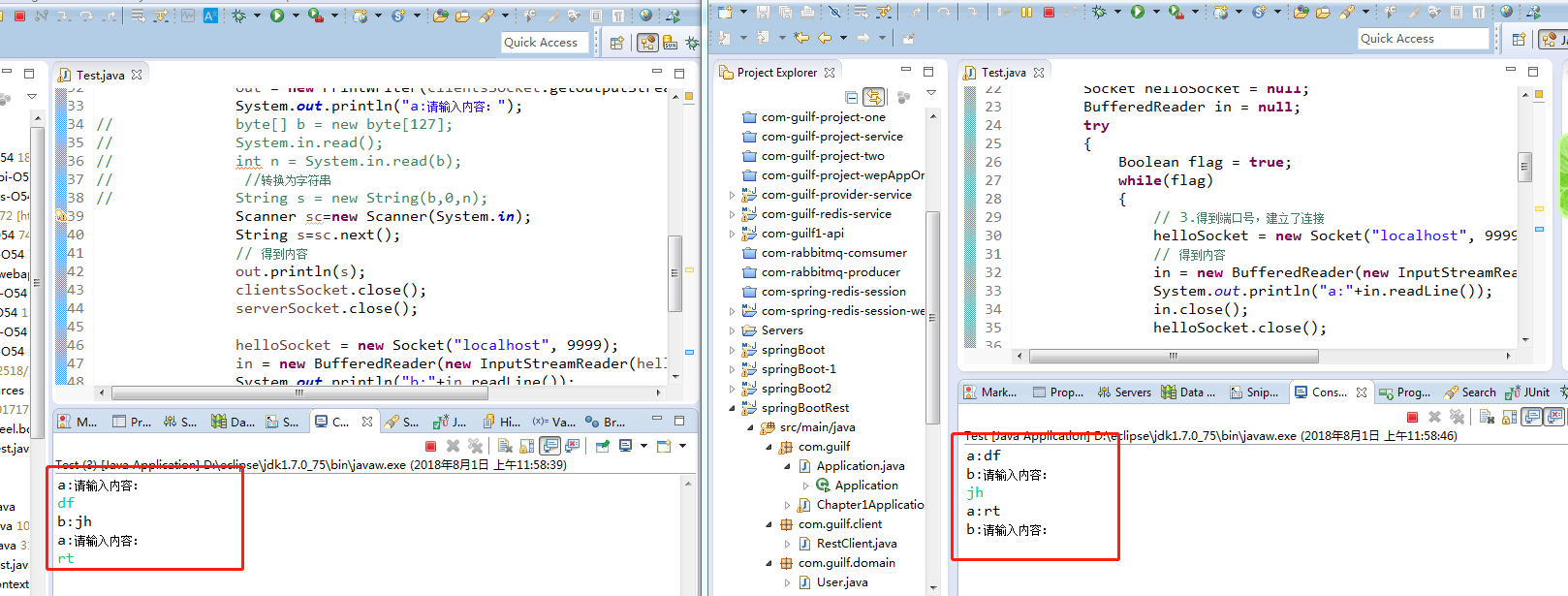This screenshot has width=1568, height=596.
Task: Expand the springBoot project node
Action: click(x=732, y=350)
